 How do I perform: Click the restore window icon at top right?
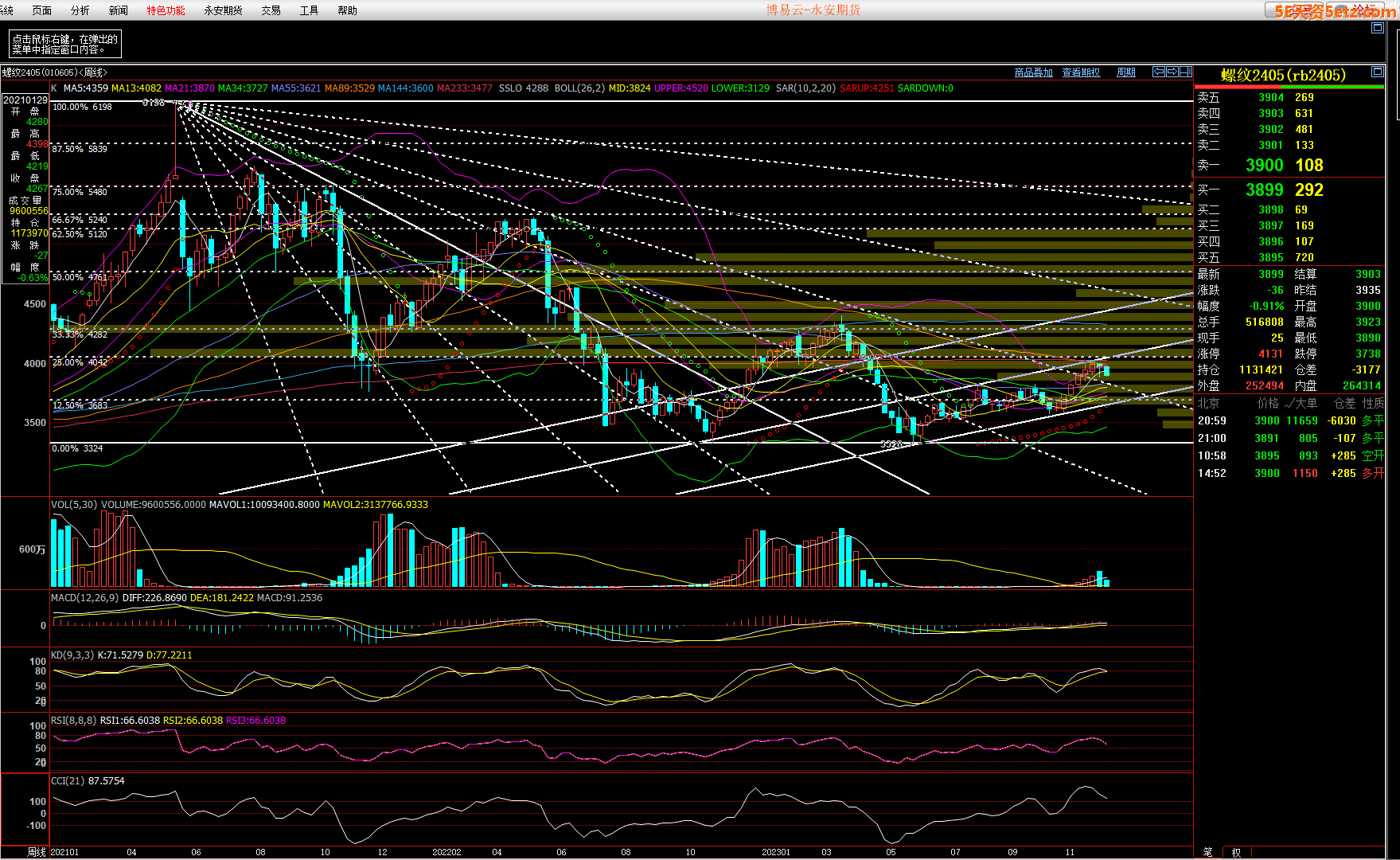1378,27
